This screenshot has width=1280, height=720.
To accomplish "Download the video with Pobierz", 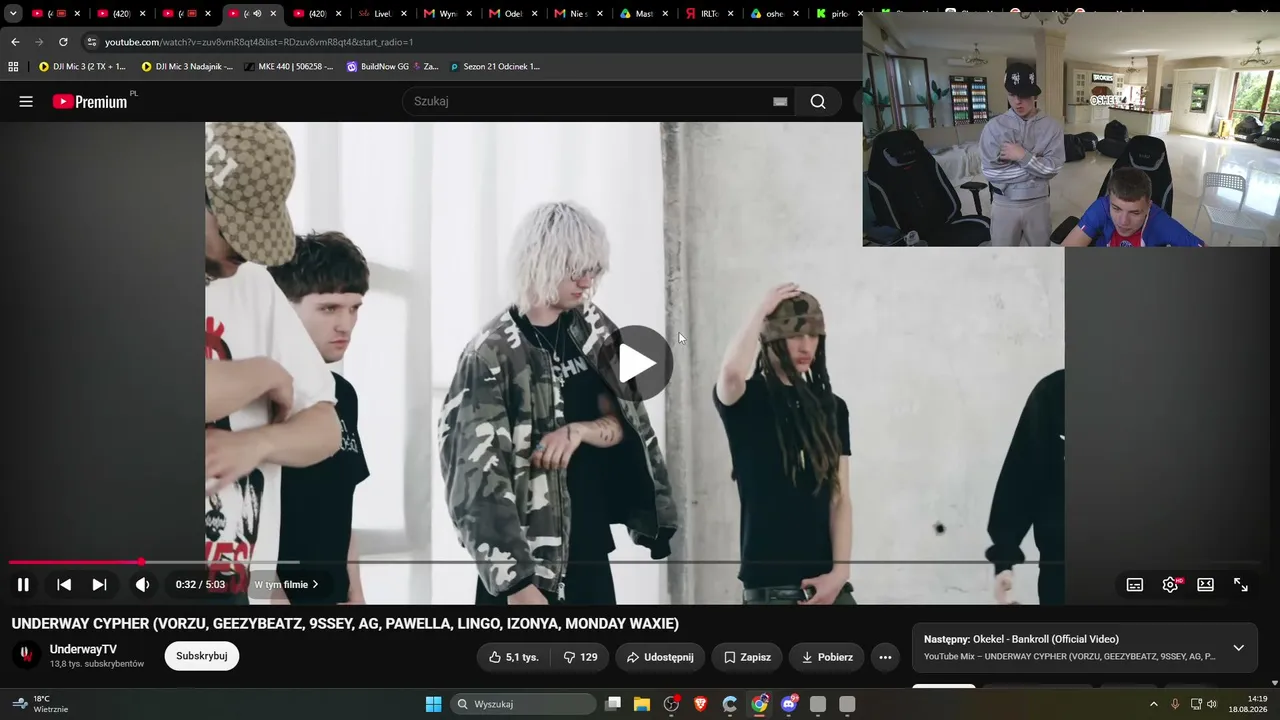I will coord(827,657).
